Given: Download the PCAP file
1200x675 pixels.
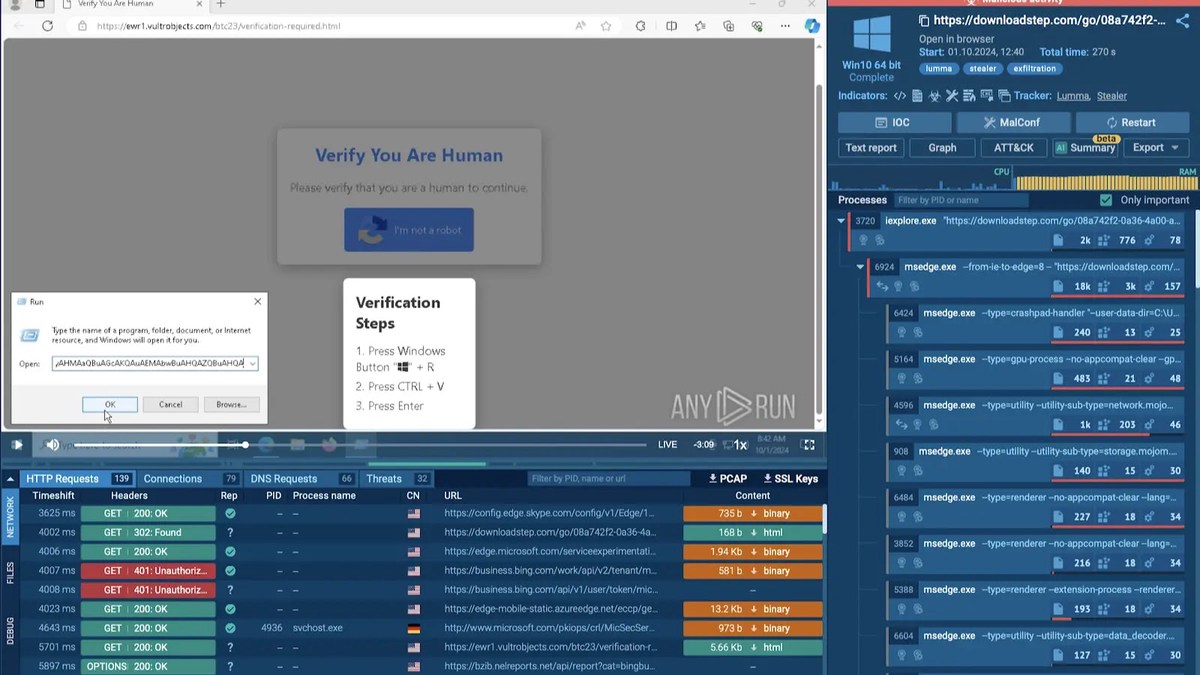Looking at the screenshot, I should (x=727, y=479).
